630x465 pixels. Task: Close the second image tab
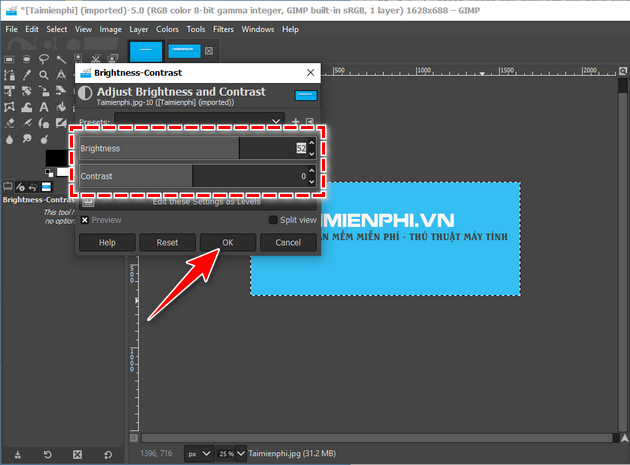coord(209,51)
